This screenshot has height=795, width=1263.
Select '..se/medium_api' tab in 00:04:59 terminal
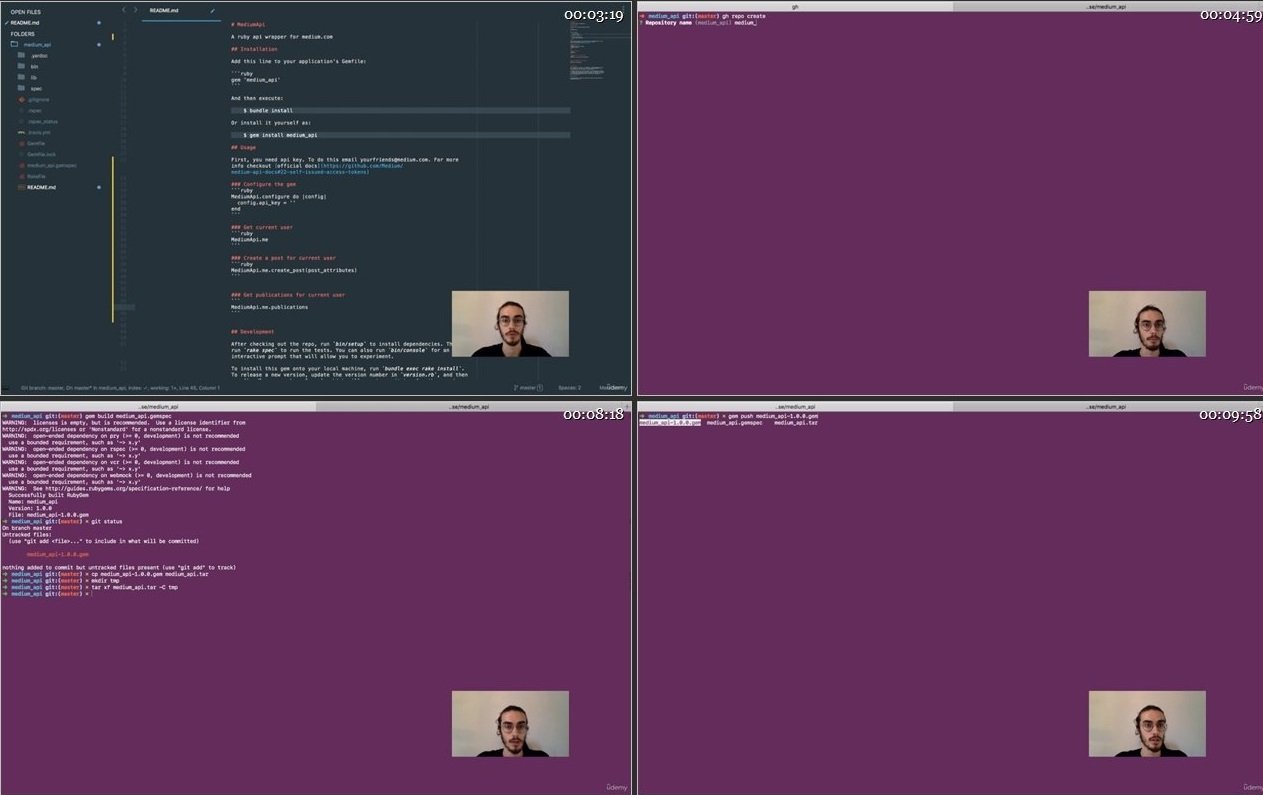click(1108, 6)
